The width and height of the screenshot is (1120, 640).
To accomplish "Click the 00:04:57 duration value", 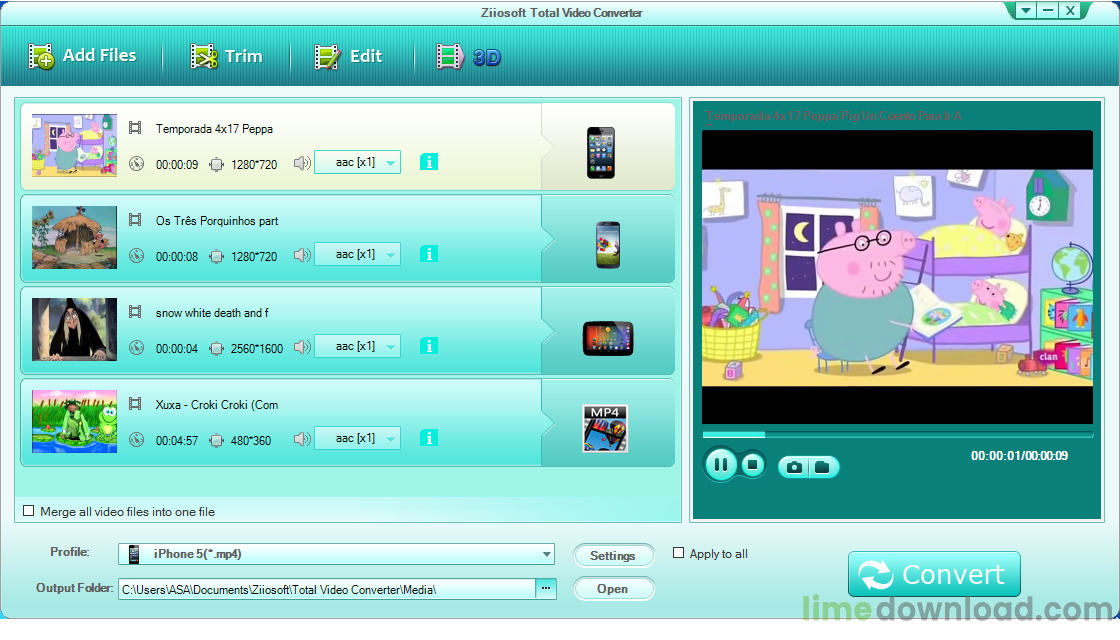I will [177, 441].
